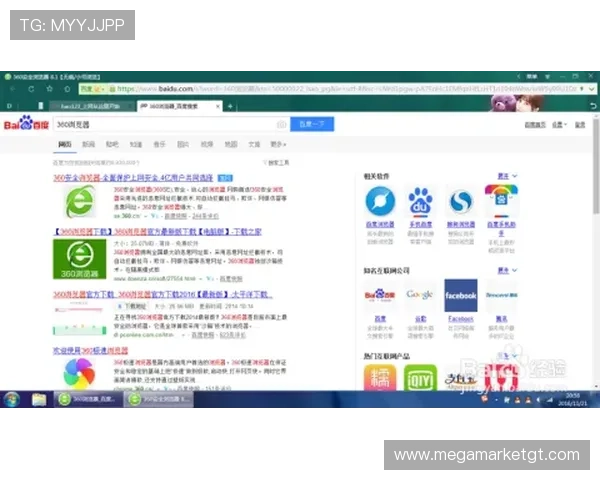
Task: Click the browser back arrow button
Action: pos(12,89)
